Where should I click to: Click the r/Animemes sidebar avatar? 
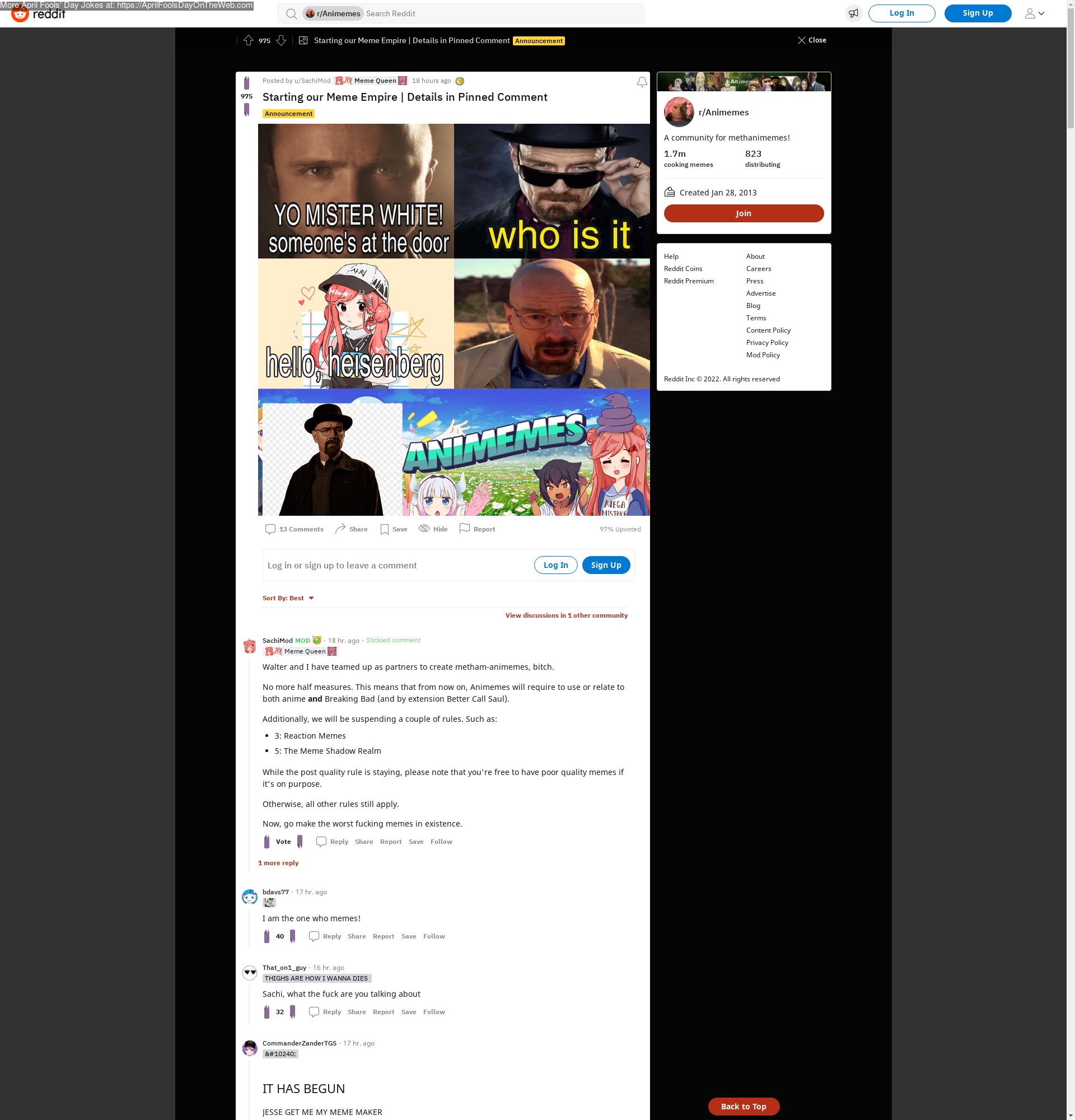[x=679, y=113]
